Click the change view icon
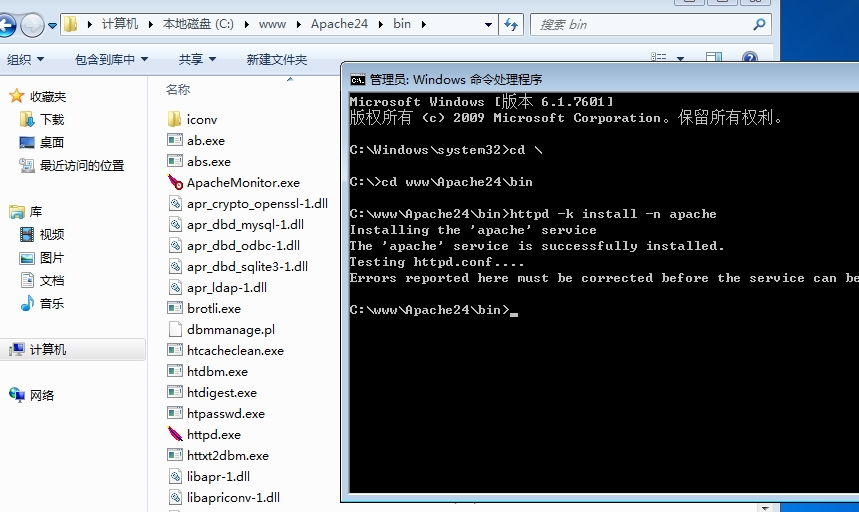The height and width of the screenshot is (512, 859). click(658, 57)
